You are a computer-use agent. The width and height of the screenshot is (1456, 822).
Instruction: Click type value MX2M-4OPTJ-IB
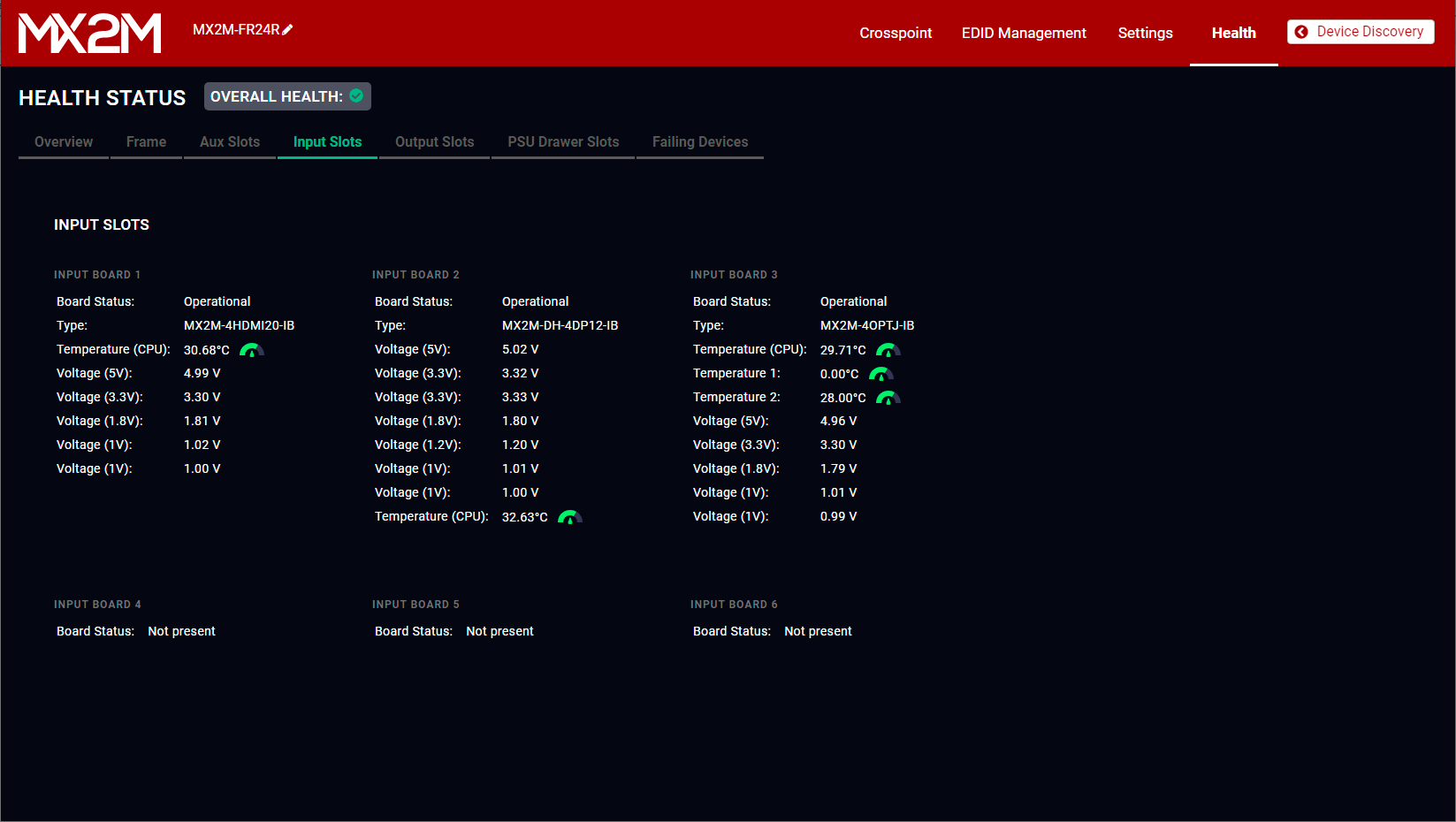coord(867,325)
